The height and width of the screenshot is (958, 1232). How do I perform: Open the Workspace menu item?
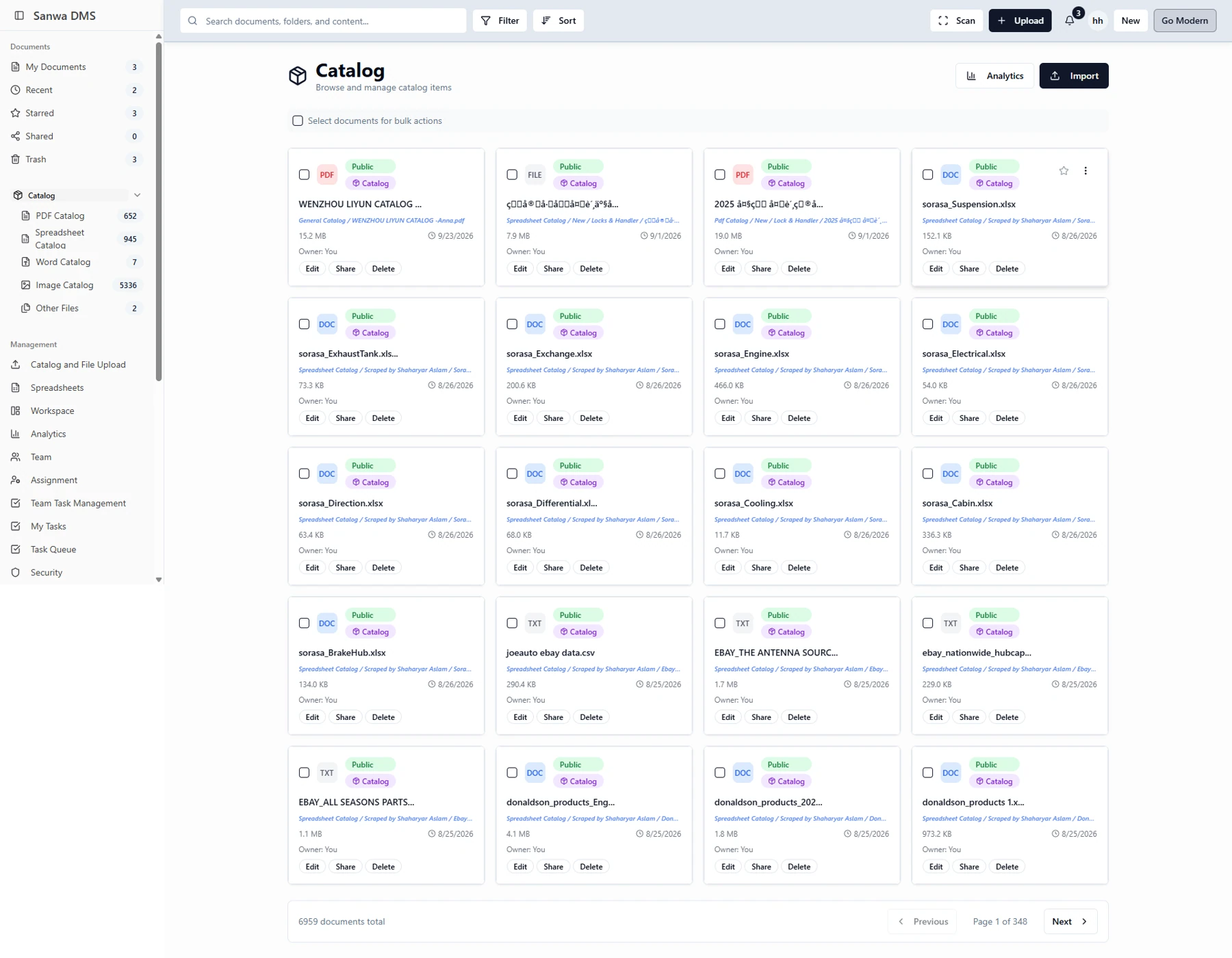77,411
